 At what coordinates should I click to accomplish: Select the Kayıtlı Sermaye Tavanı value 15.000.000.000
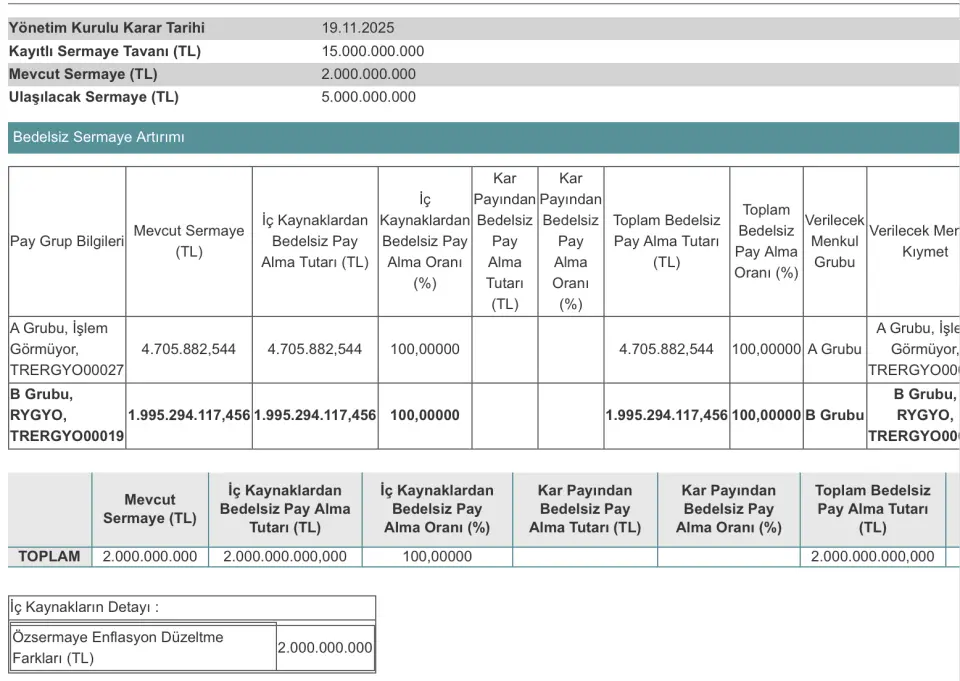coord(372,51)
